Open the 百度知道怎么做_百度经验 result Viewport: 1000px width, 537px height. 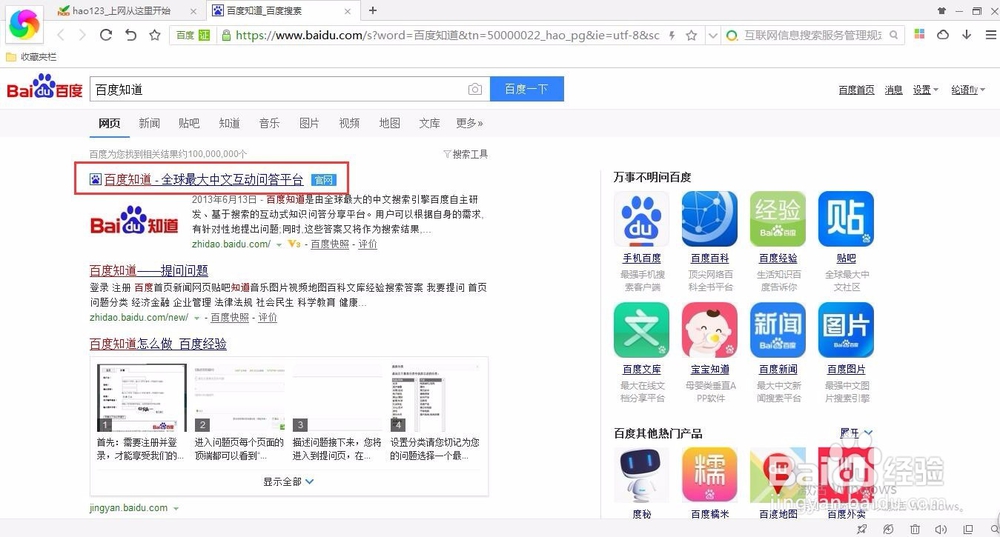coord(158,344)
